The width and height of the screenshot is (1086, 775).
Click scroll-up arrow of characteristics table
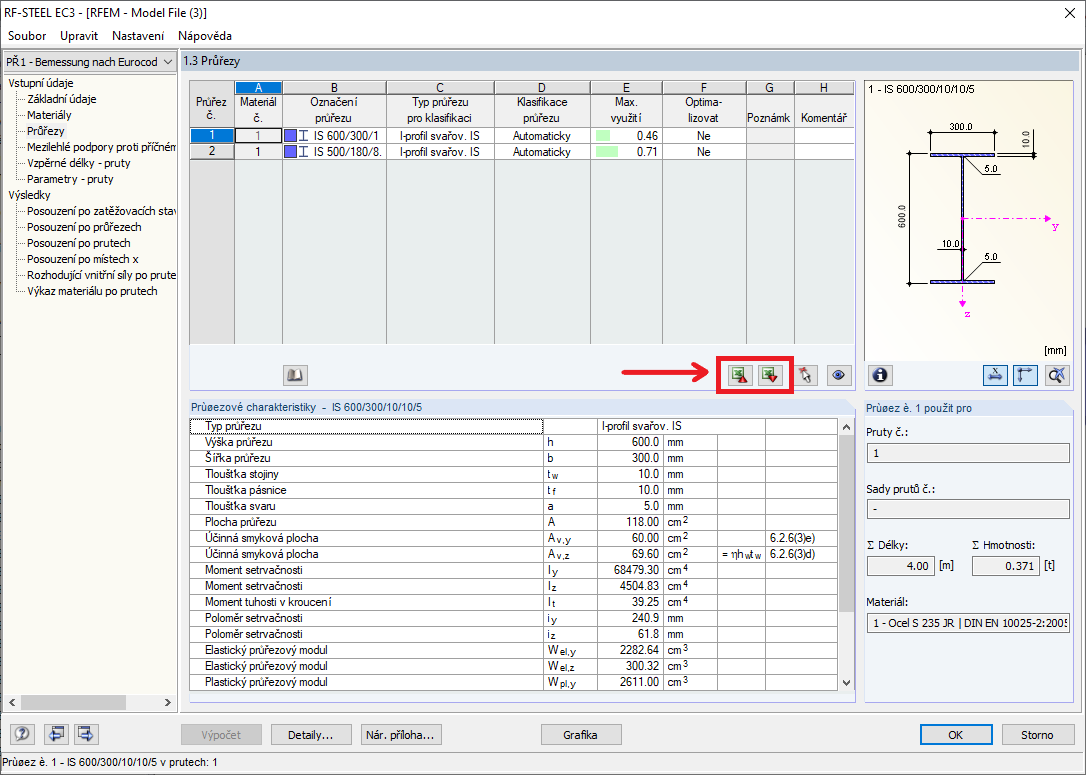[x=846, y=427]
